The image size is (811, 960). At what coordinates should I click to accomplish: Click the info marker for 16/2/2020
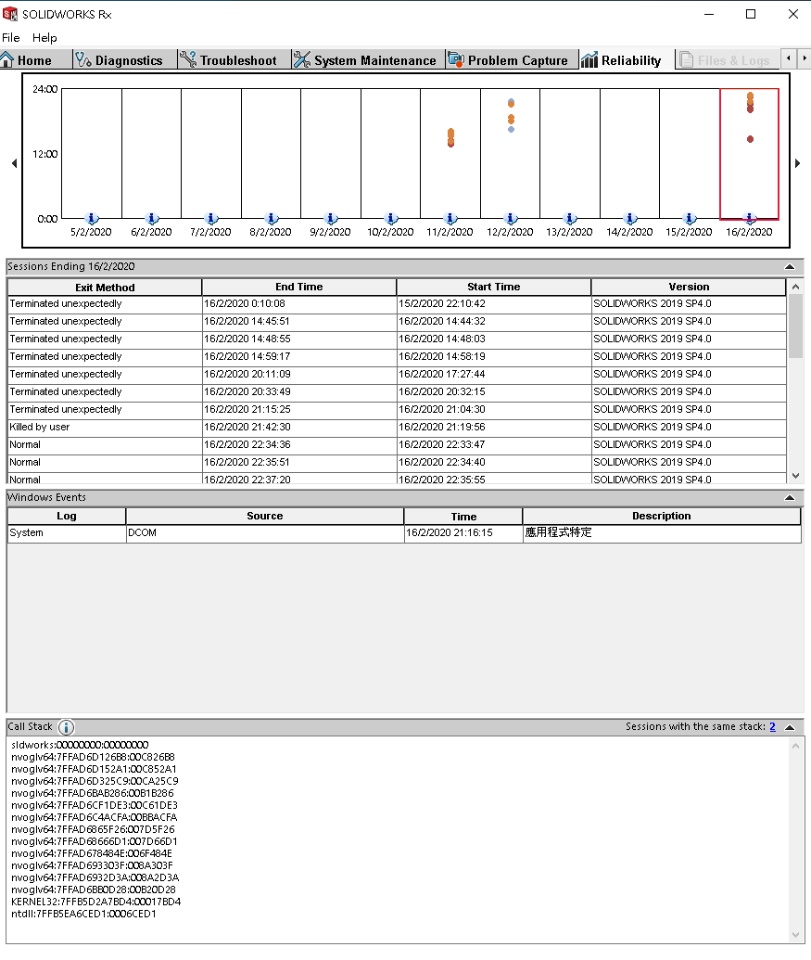tap(750, 218)
